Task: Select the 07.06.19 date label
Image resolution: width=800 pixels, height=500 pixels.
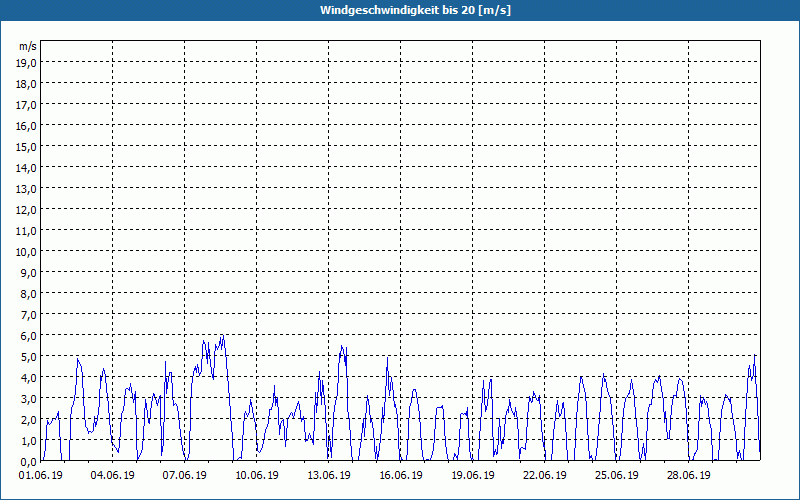Action: click(x=185, y=476)
